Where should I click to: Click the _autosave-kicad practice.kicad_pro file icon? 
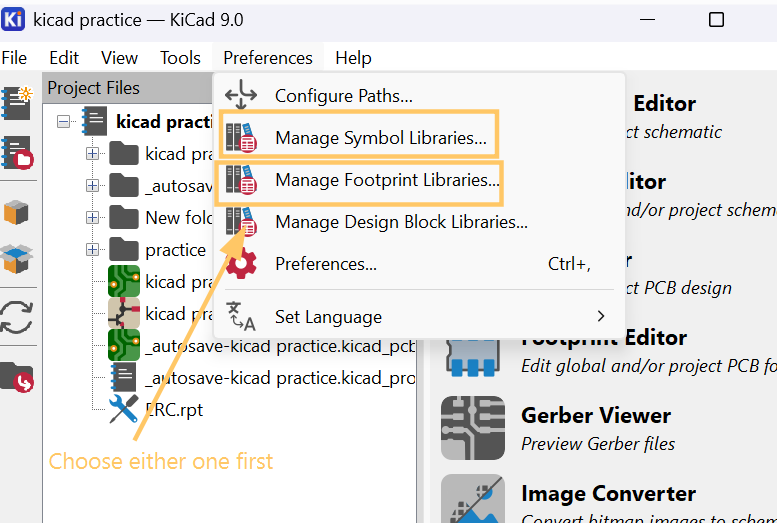[x=124, y=377]
